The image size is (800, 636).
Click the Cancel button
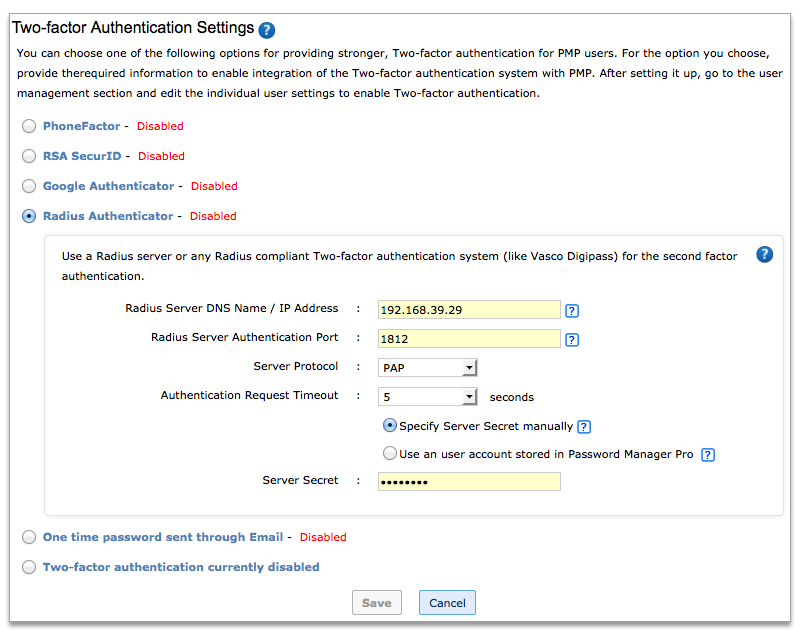[x=447, y=603]
